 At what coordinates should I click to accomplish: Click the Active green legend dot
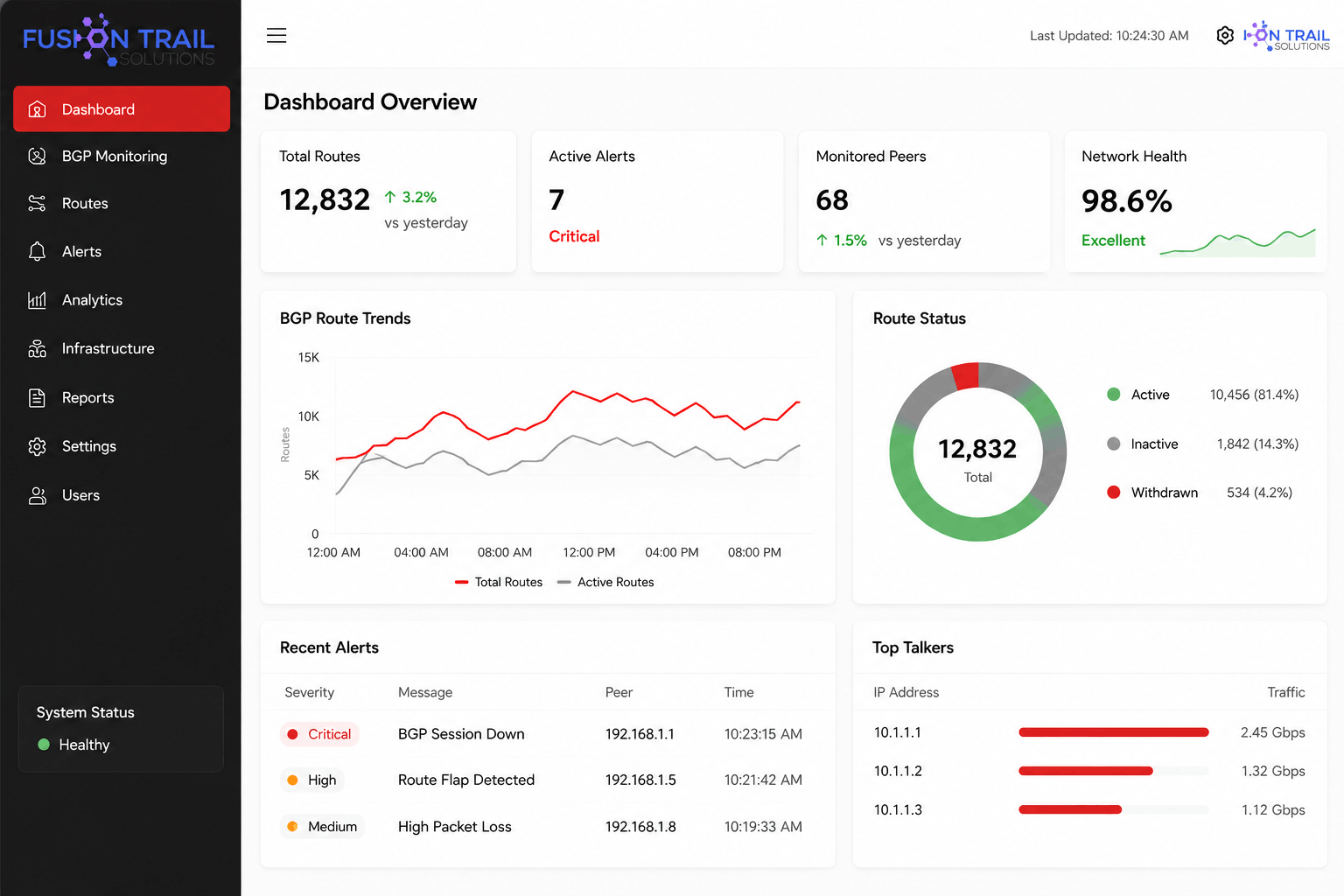click(1114, 395)
